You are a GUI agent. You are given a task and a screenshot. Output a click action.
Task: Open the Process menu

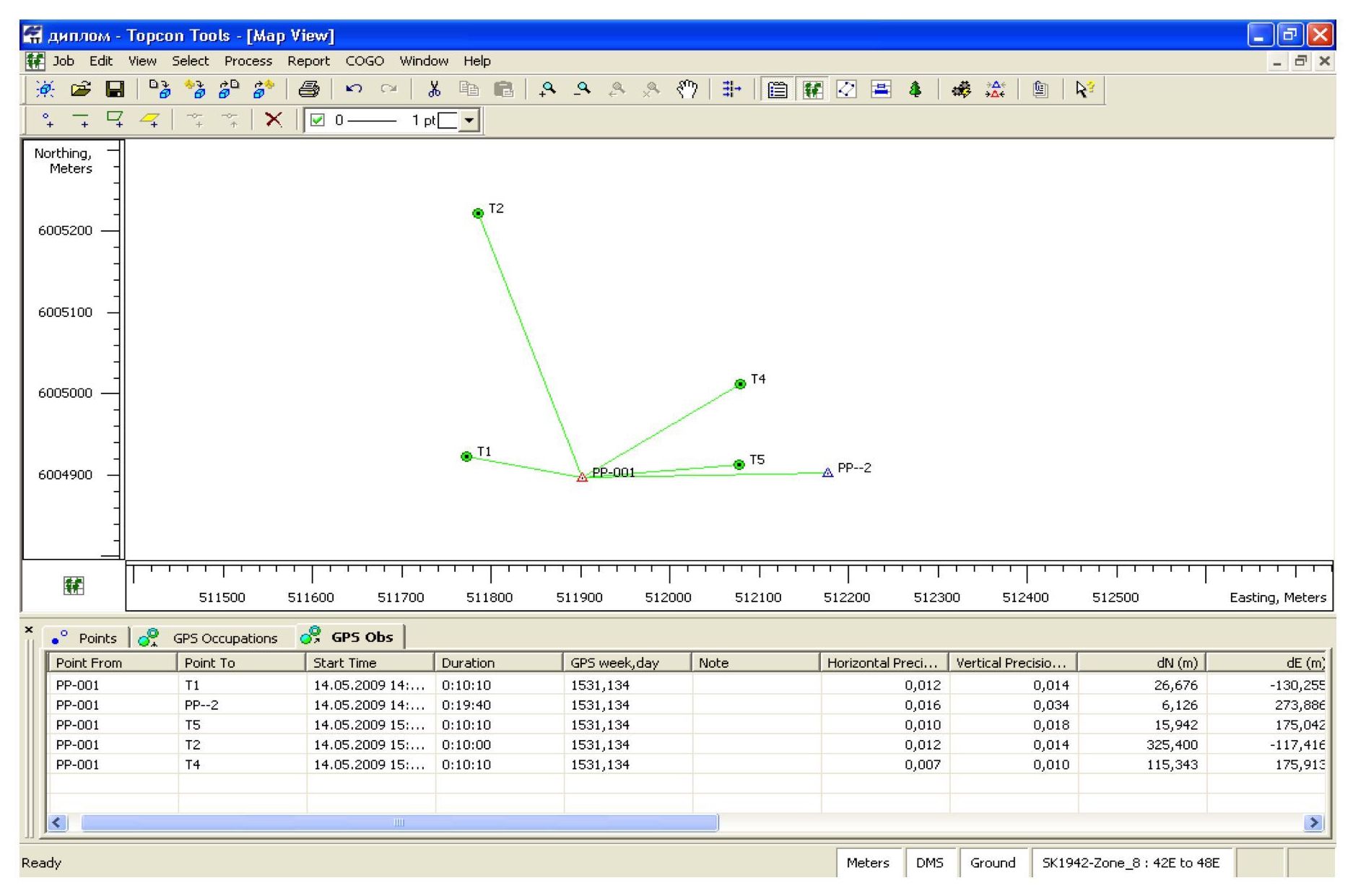coord(248,61)
